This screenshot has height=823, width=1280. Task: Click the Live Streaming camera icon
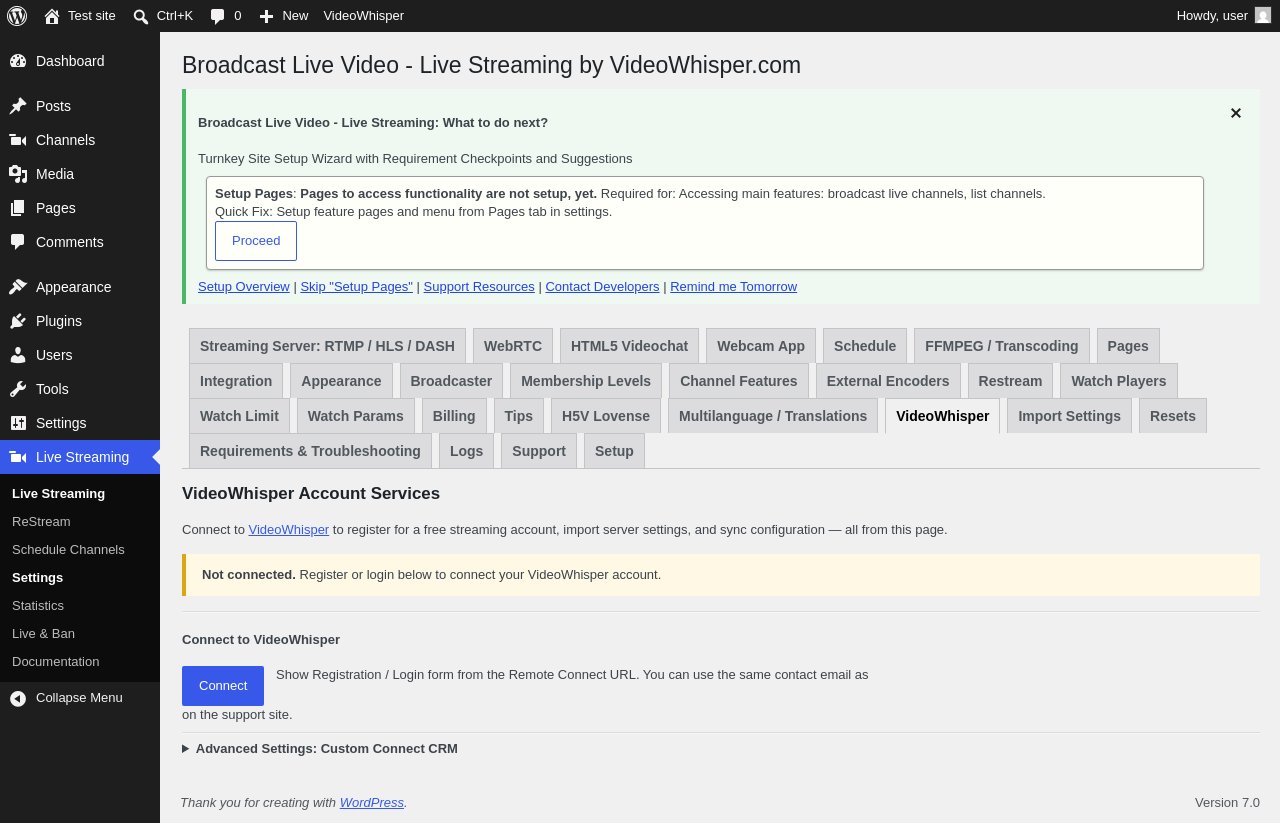18,457
